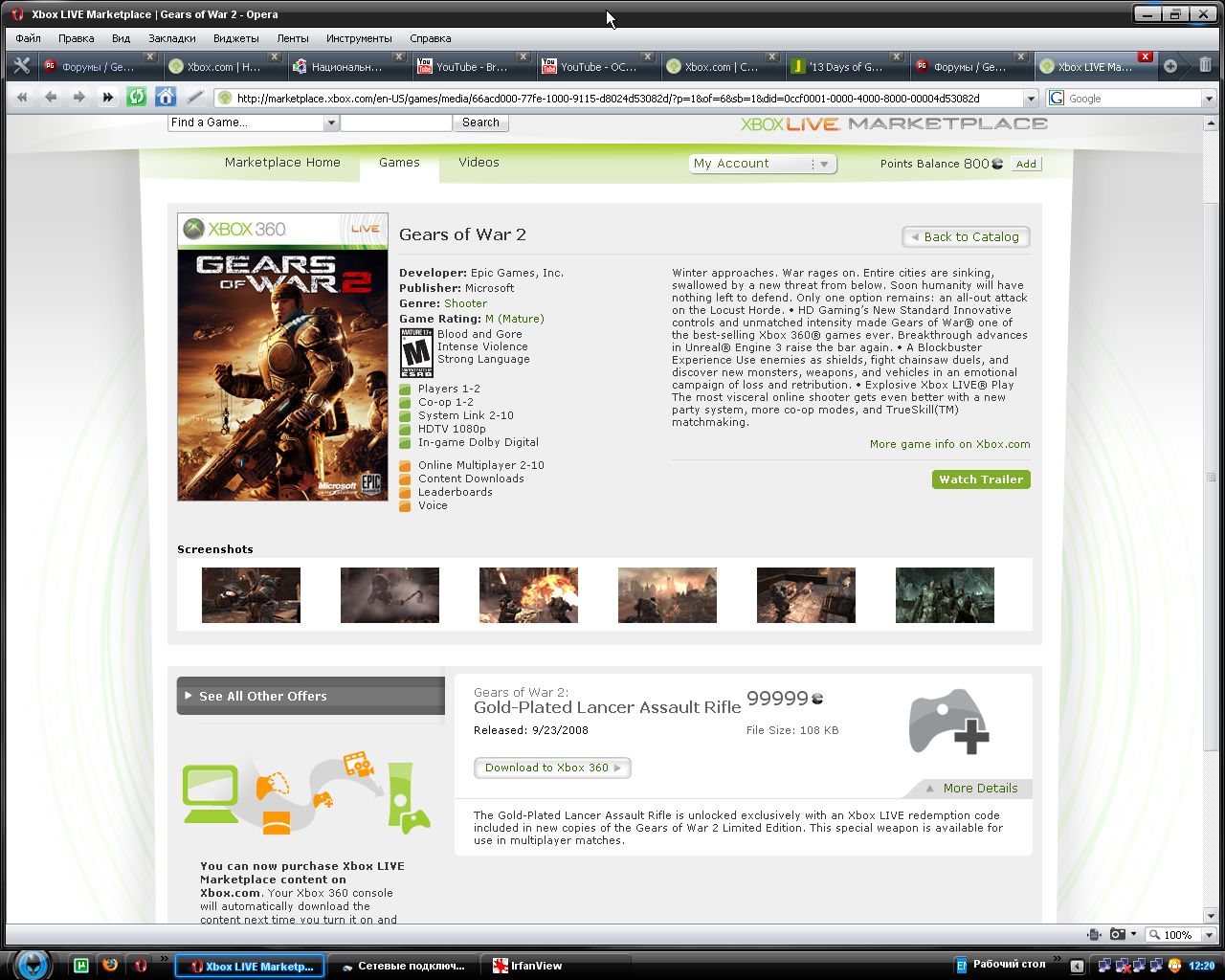
Task: Click the green quick launch icon in taskbar
Action: tap(81, 966)
